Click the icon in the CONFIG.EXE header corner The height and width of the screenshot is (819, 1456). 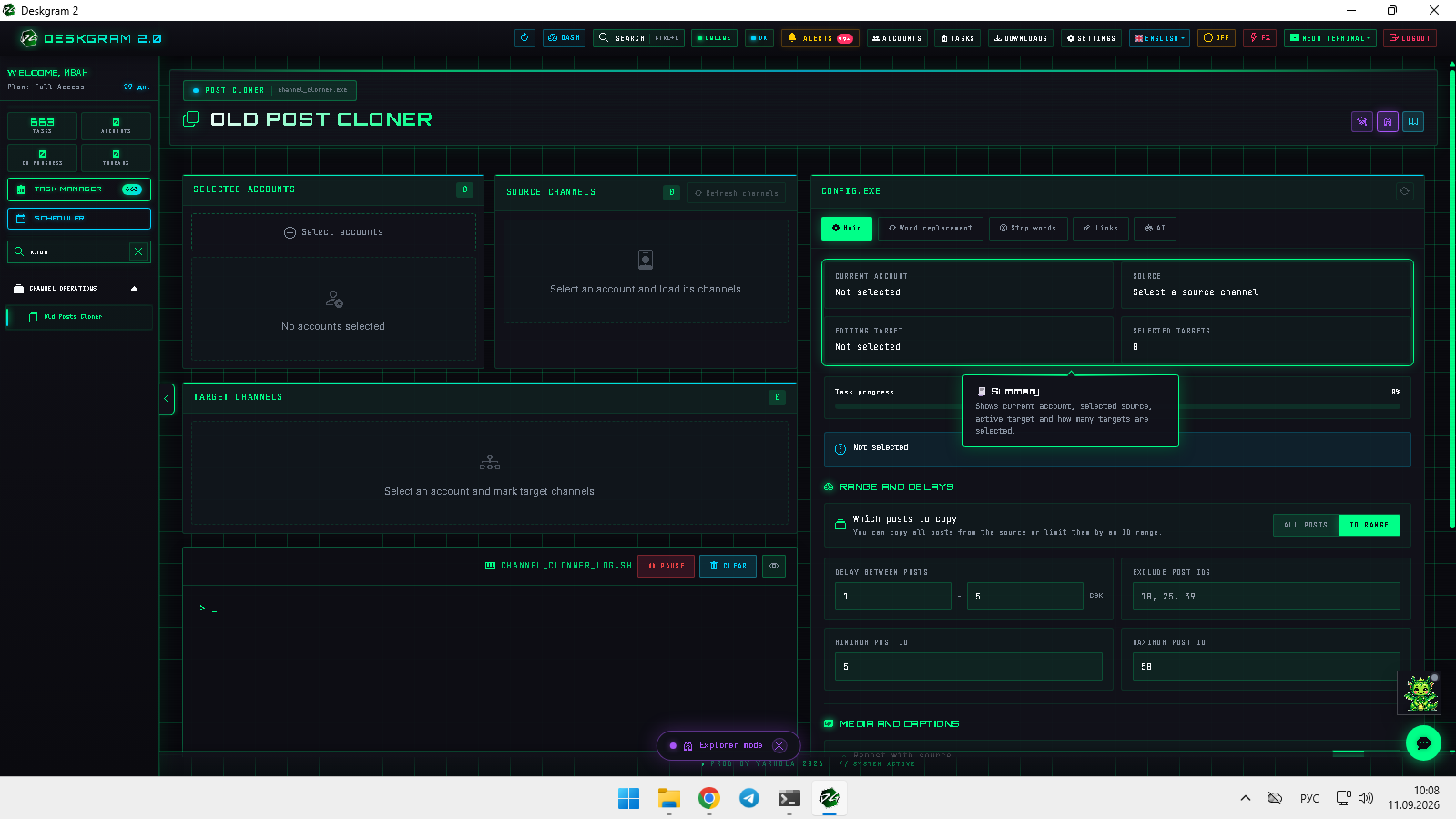[x=1404, y=191]
